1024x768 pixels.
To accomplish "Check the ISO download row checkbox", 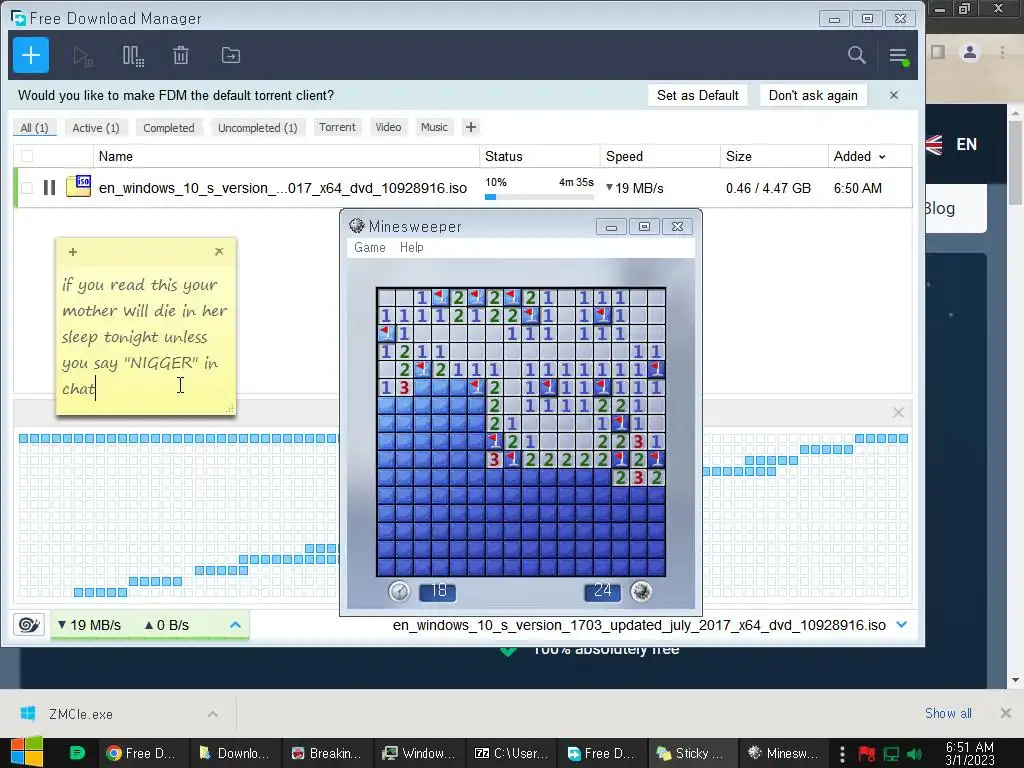I will pyautogui.click(x=27, y=188).
